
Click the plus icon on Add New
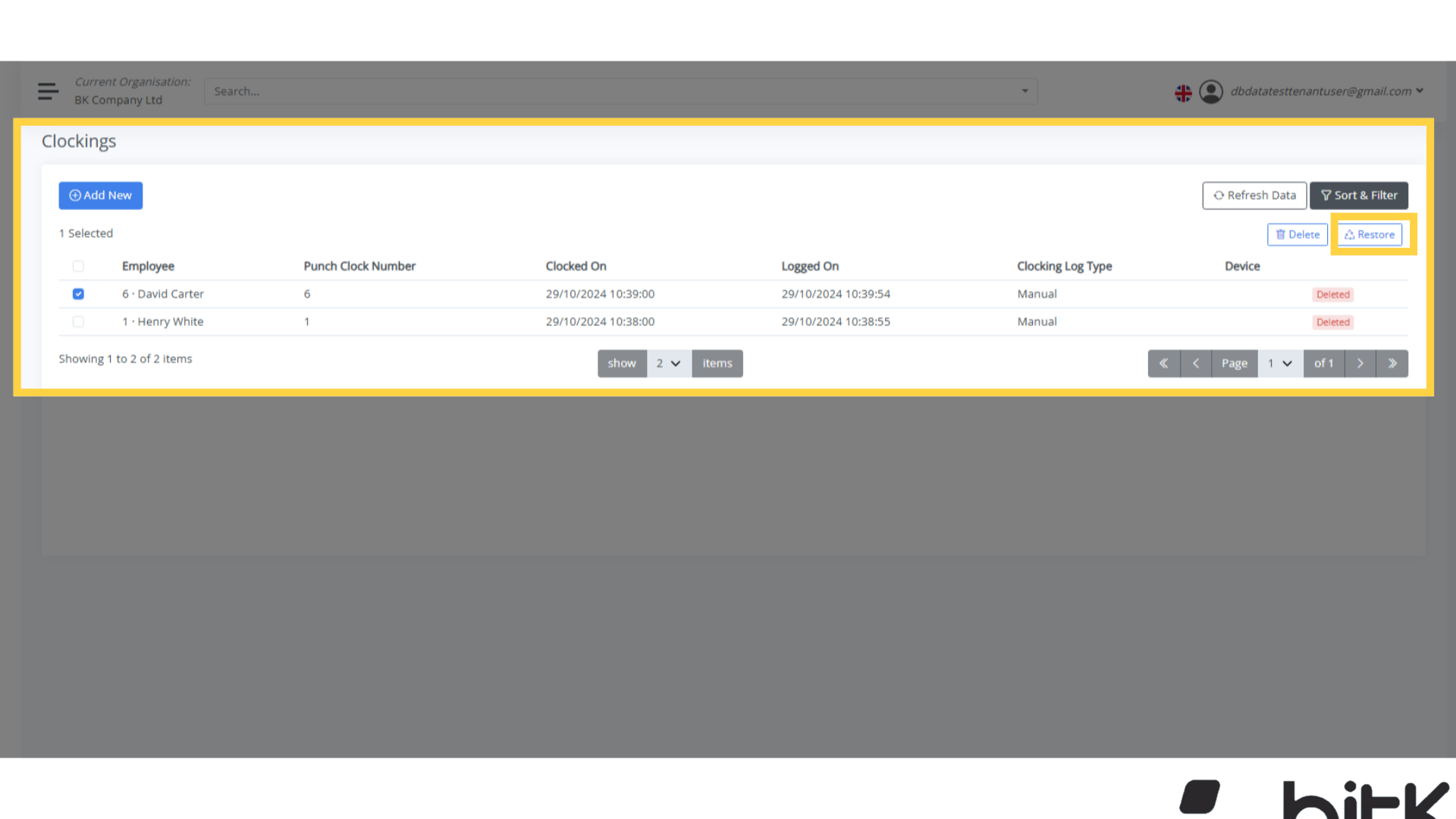pos(75,195)
